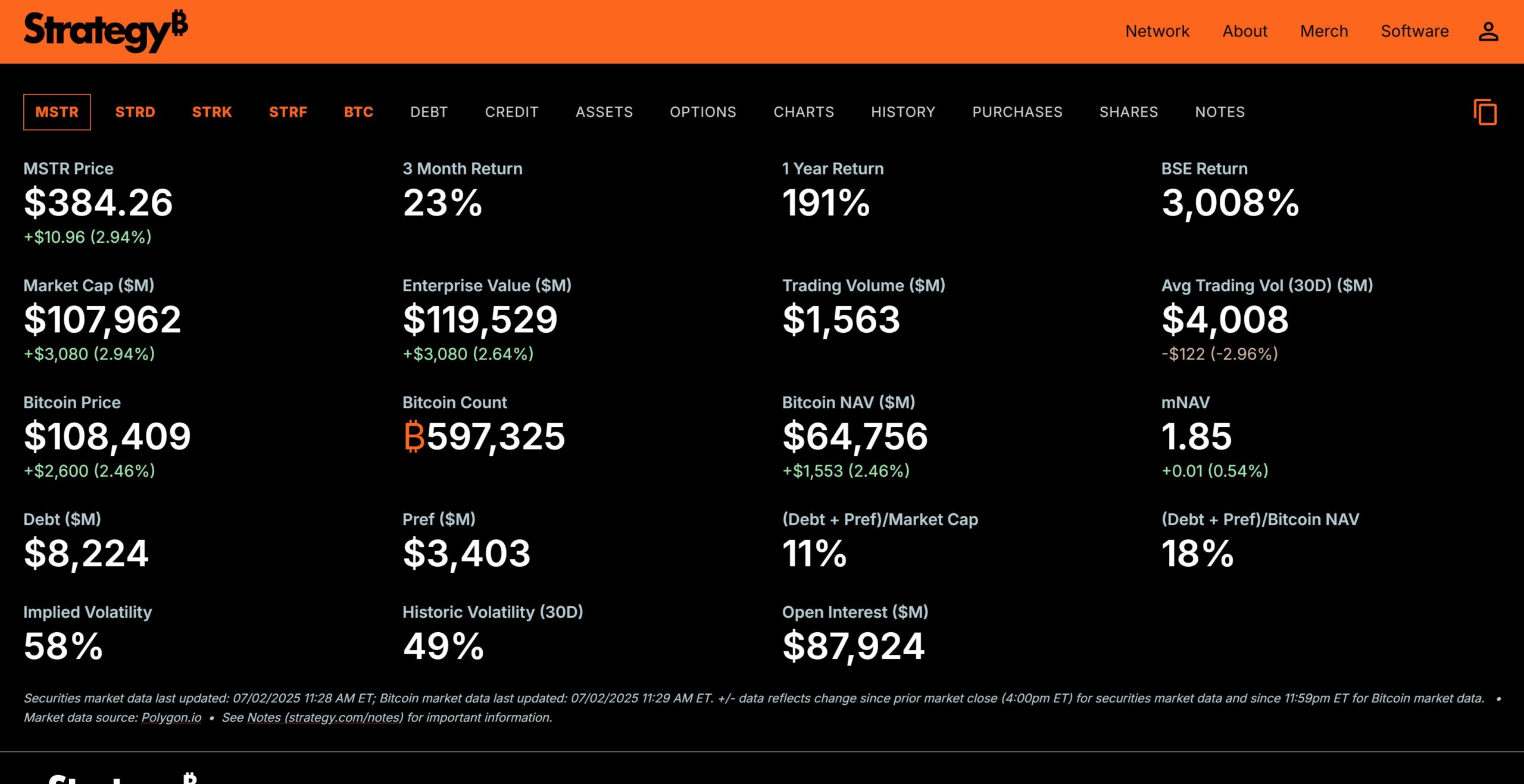The width and height of the screenshot is (1524, 784).
Task: Follow the Polygon.io data source link
Action: [171, 718]
